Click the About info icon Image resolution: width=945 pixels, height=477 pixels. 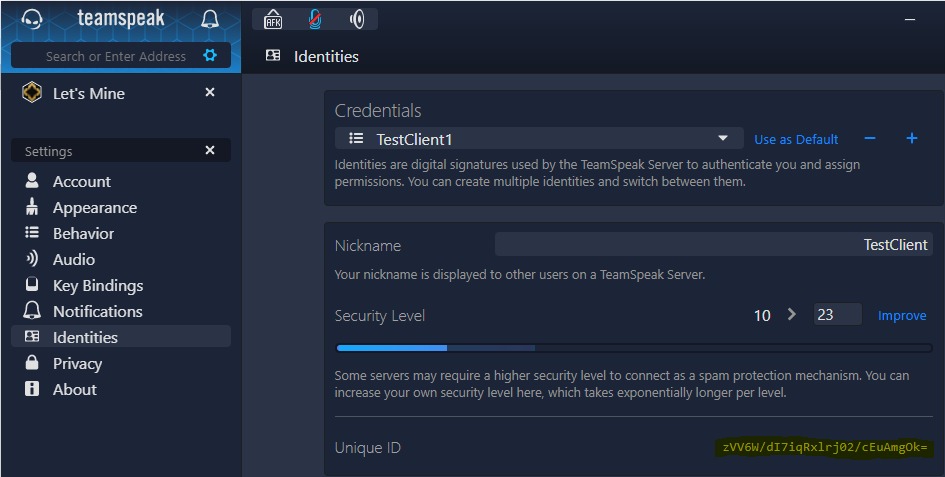[x=32, y=390]
